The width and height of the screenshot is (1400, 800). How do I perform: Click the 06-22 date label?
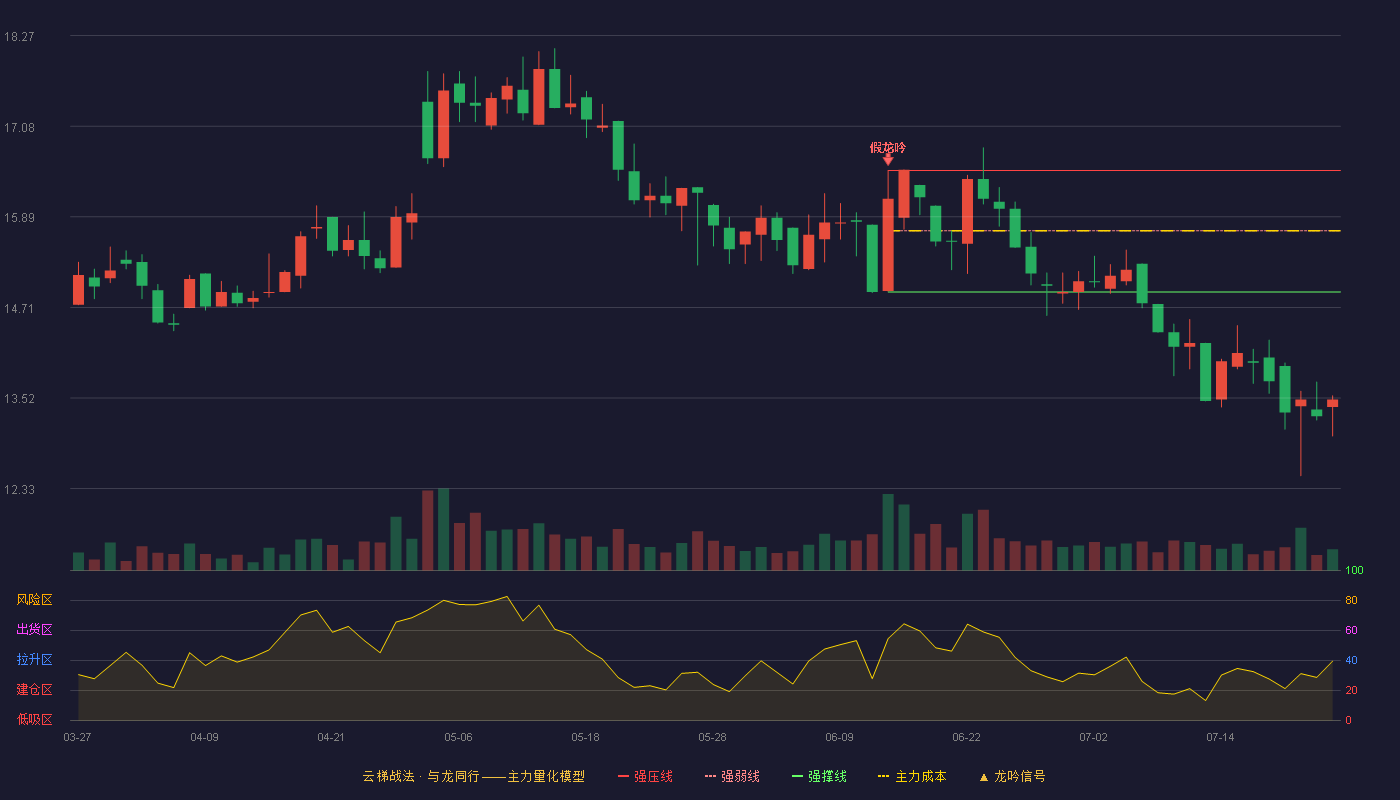(x=966, y=737)
